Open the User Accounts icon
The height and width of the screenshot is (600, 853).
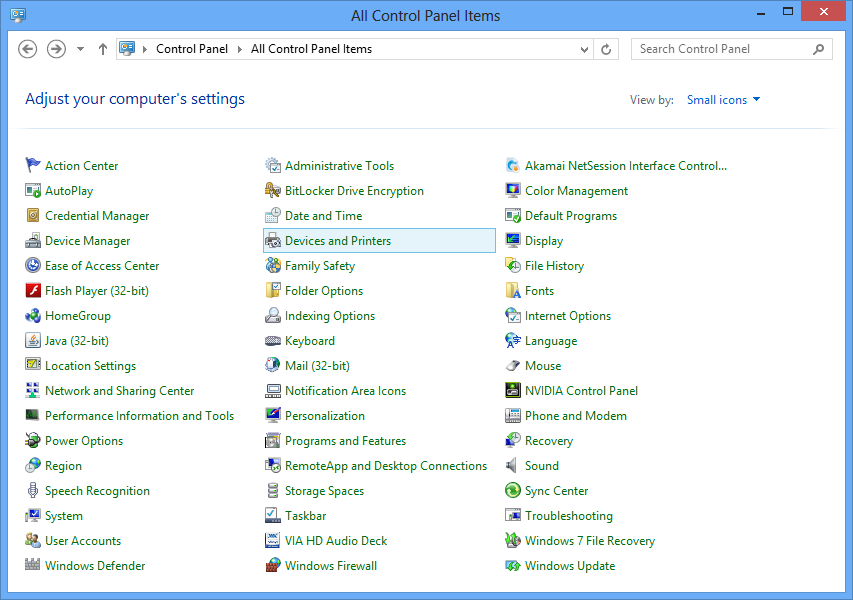[33, 541]
